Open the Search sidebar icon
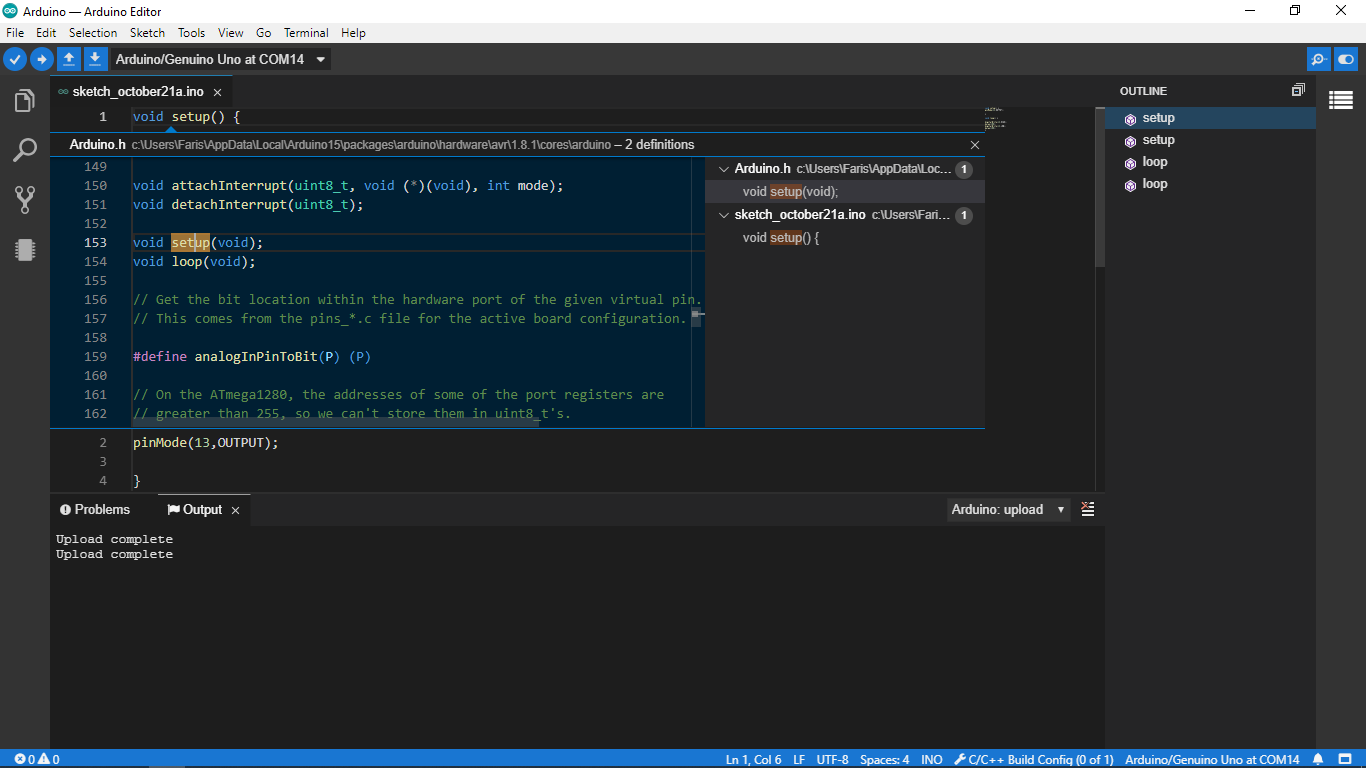The image size is (1366, 768). 25,150
